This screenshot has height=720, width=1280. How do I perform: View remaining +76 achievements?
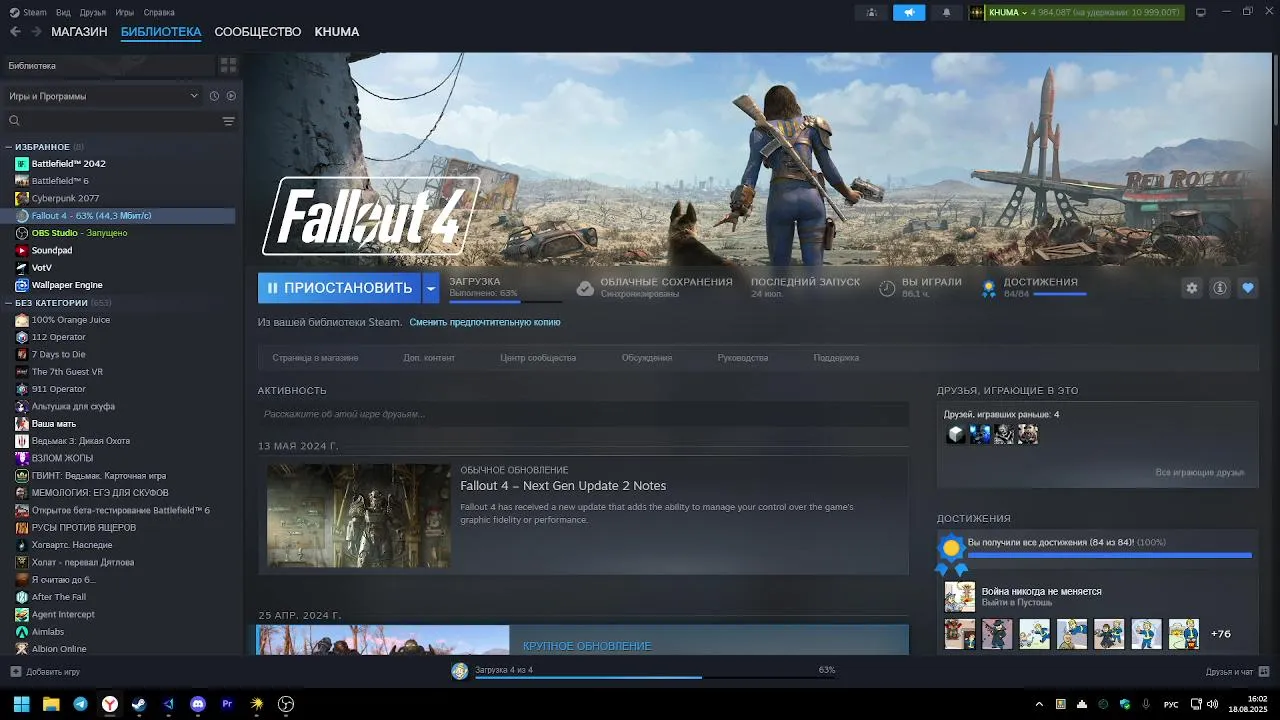[x=1221, y=634]
